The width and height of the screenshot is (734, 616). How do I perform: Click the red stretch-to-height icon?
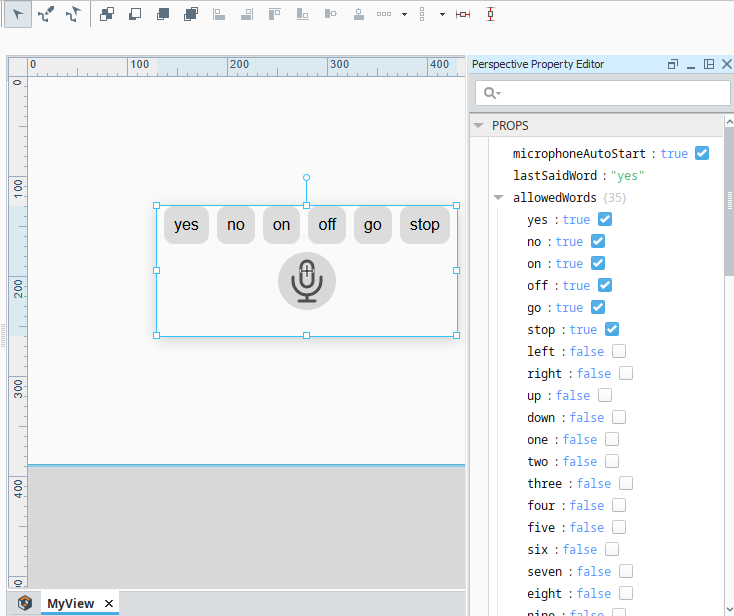pyautogui.click(x=490, y=14)
